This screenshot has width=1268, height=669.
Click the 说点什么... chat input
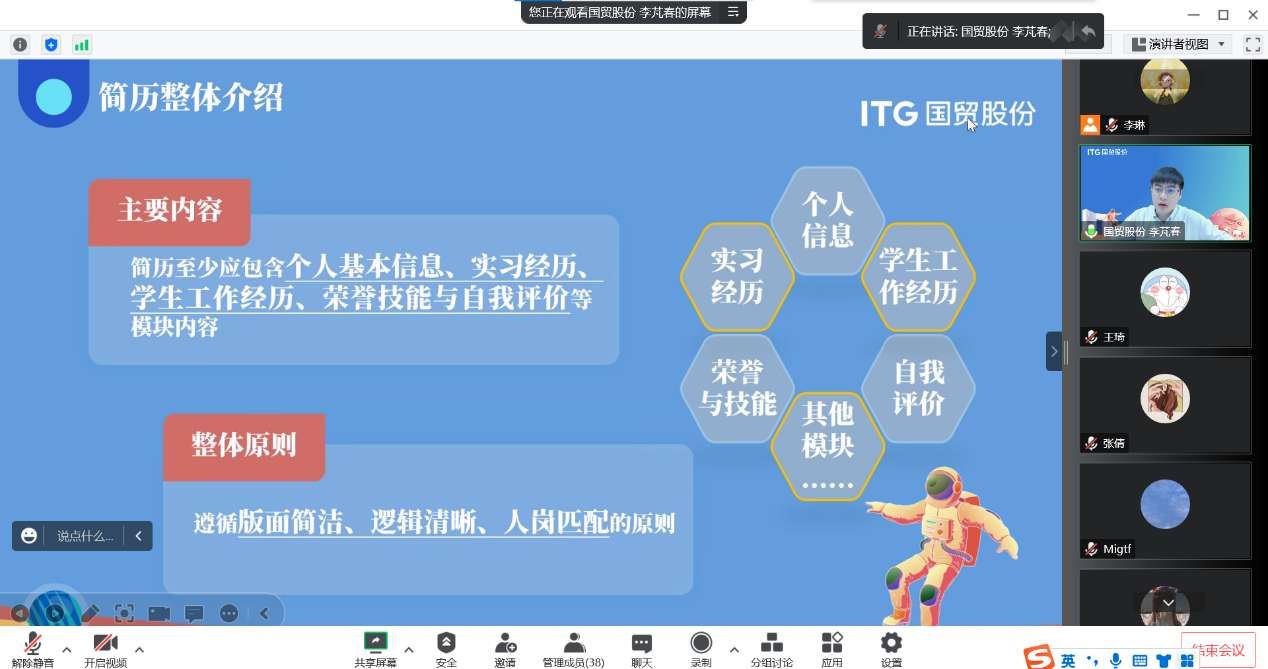point(85,536)
